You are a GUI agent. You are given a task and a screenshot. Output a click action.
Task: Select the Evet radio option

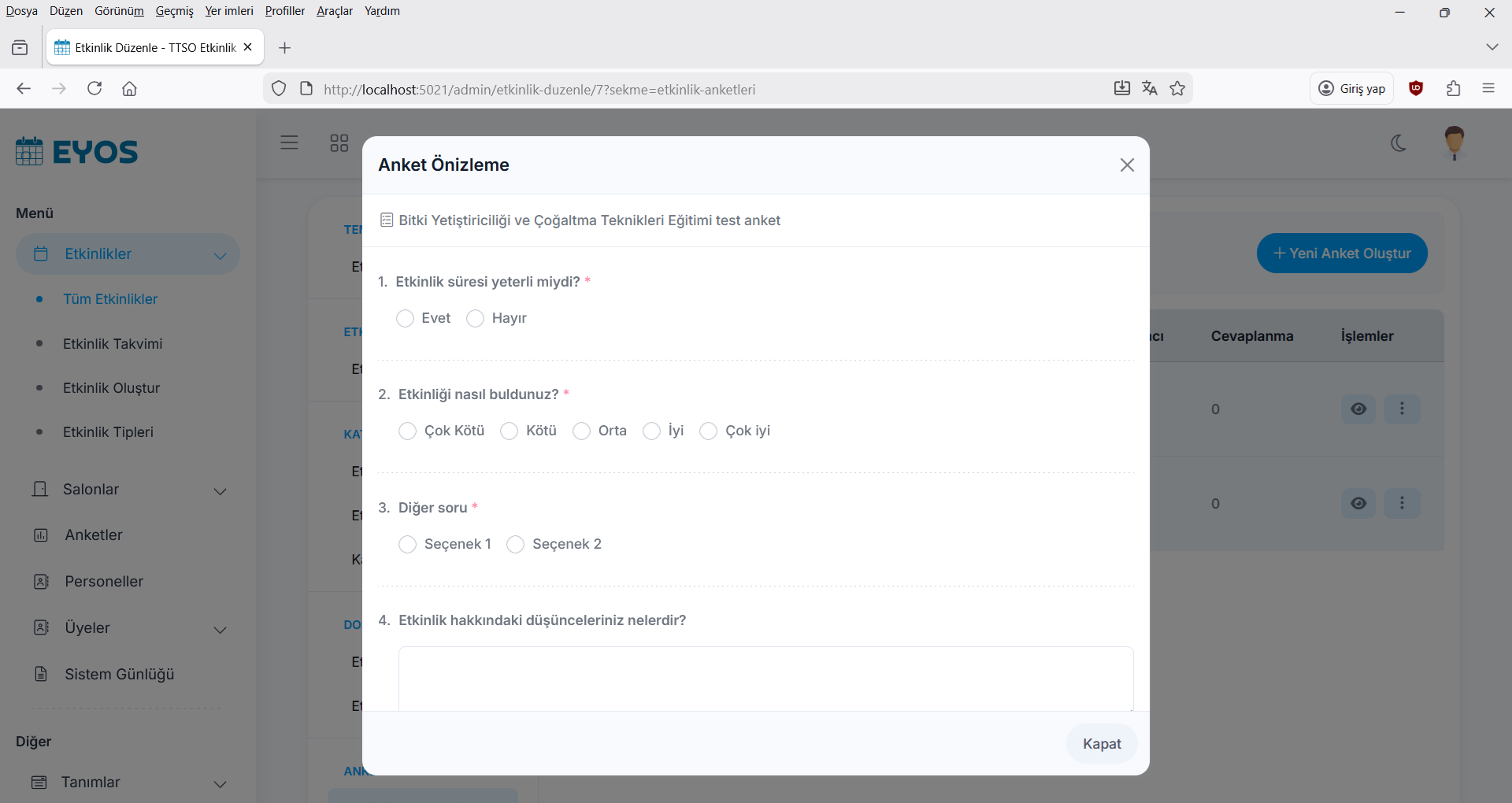pyautogui.click(x=406, y=318)
